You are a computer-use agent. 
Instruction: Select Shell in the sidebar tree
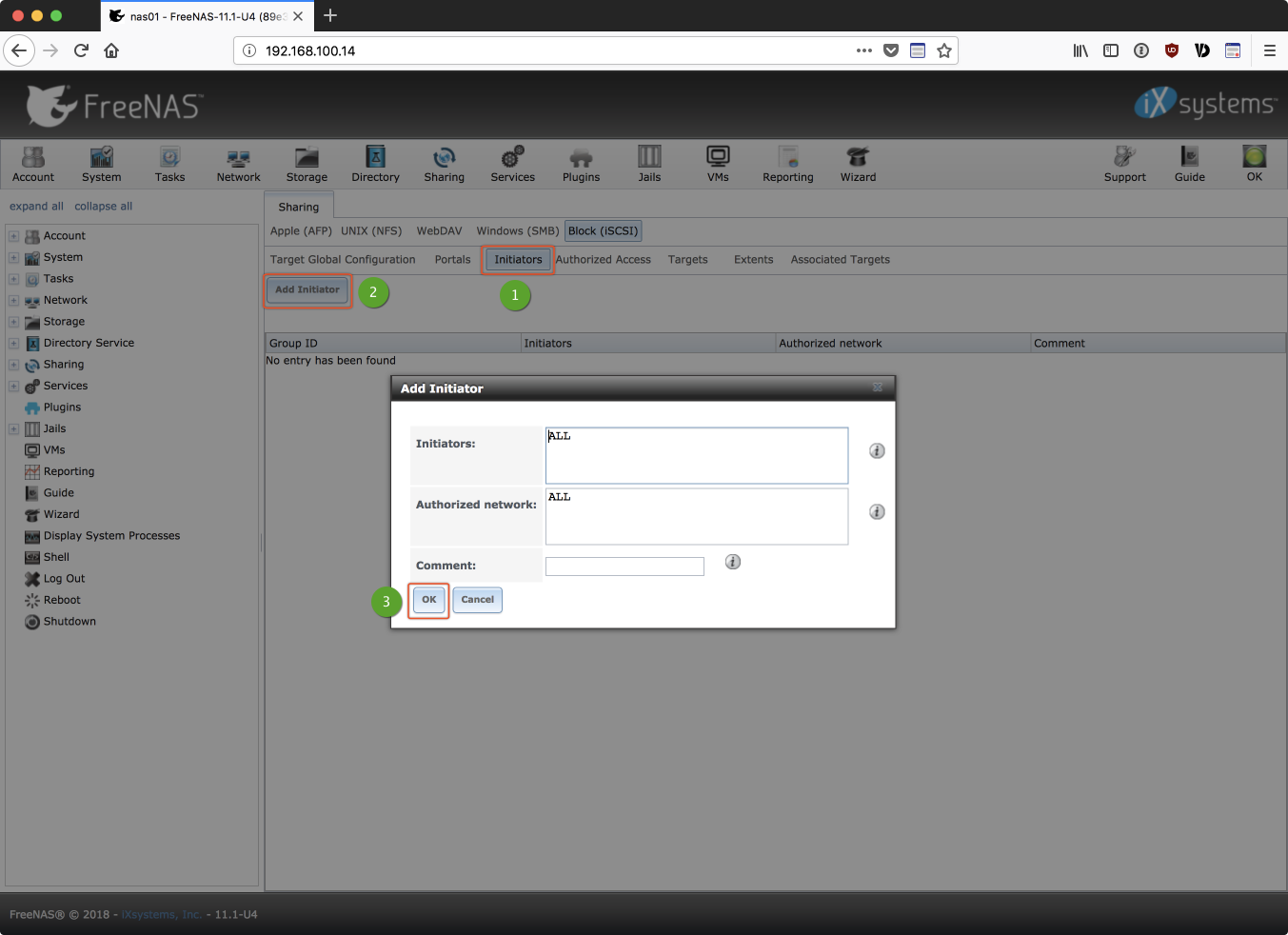click(x=56, y=558)
